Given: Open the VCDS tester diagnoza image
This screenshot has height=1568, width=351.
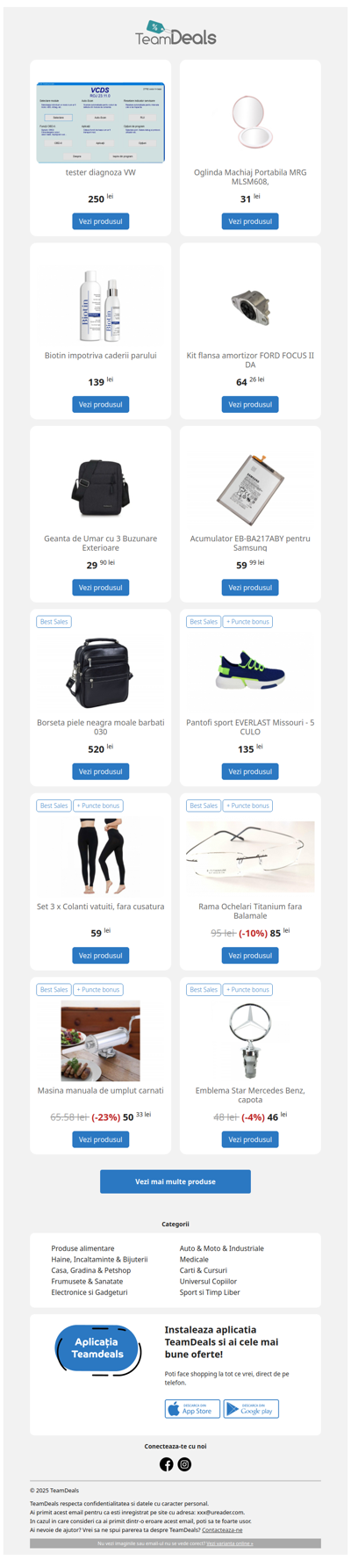Looking at the screenshot, I should [101, 123].
